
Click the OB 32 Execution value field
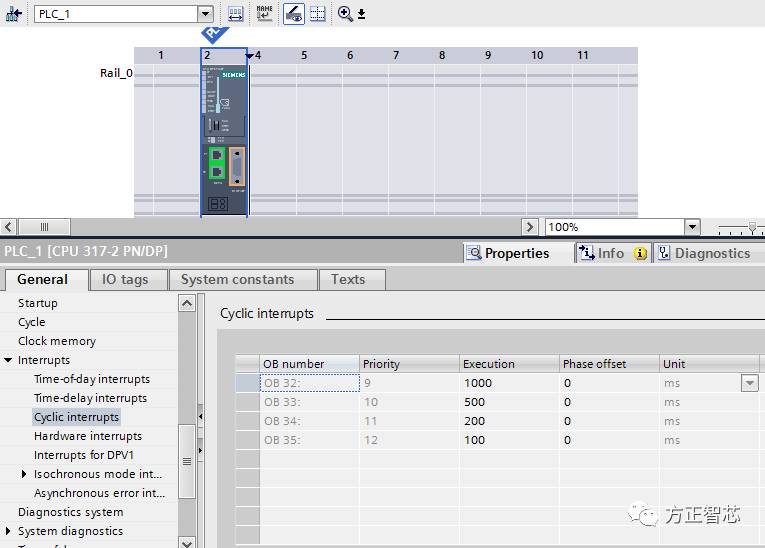[508, 383]
